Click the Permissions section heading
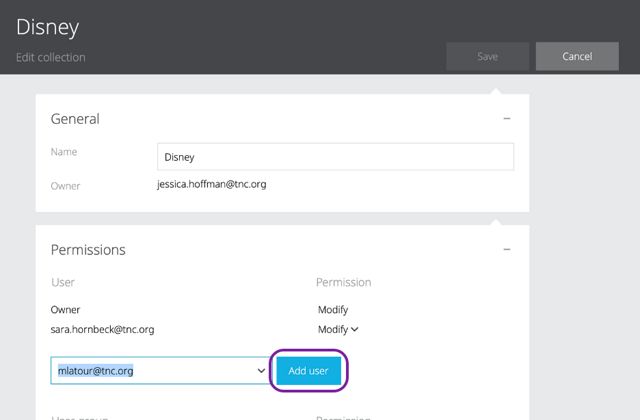This screenshot has height=420, width=640. [x=88, y=249]
